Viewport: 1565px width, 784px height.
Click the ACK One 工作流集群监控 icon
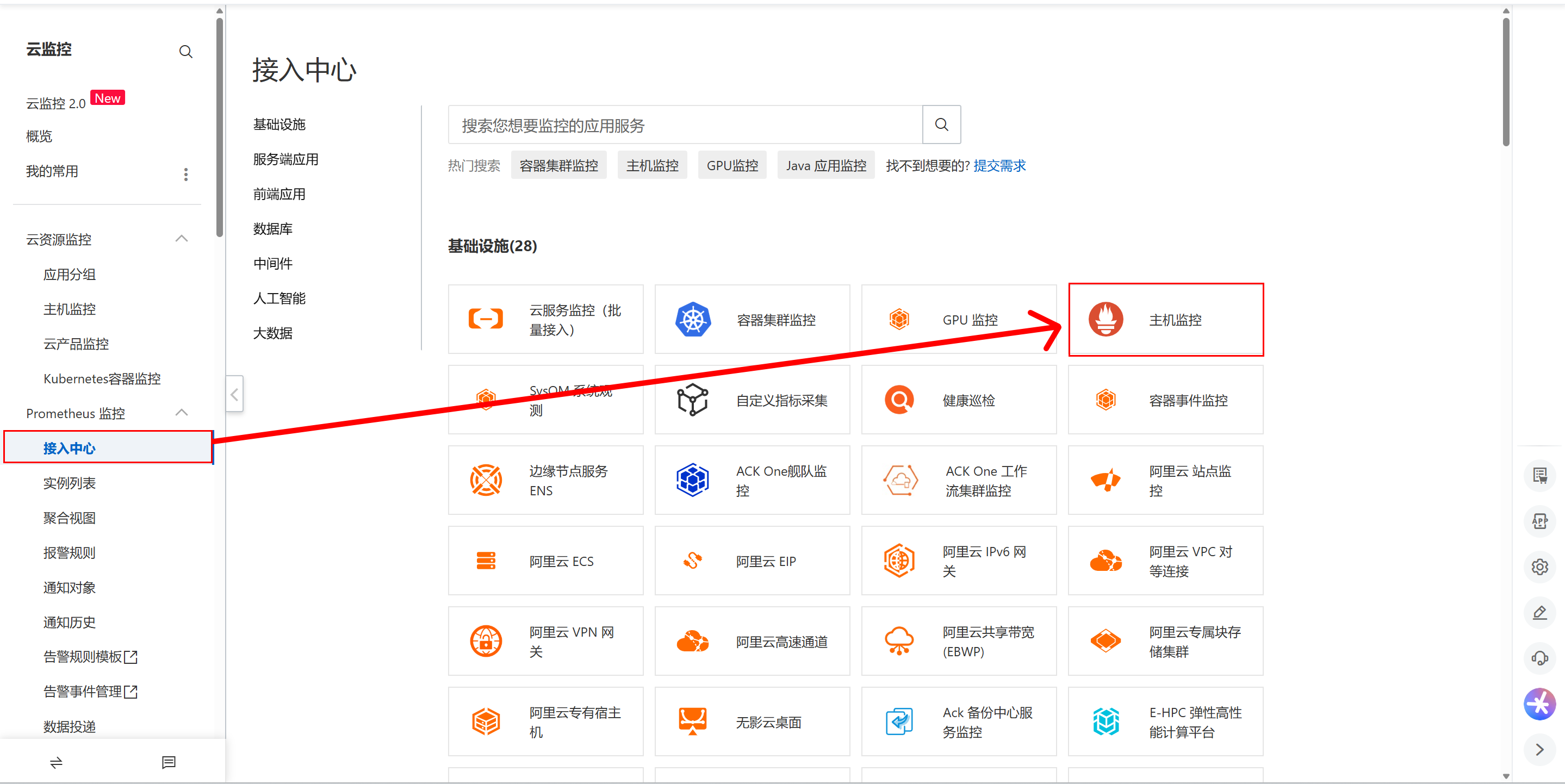click(901, 481)
